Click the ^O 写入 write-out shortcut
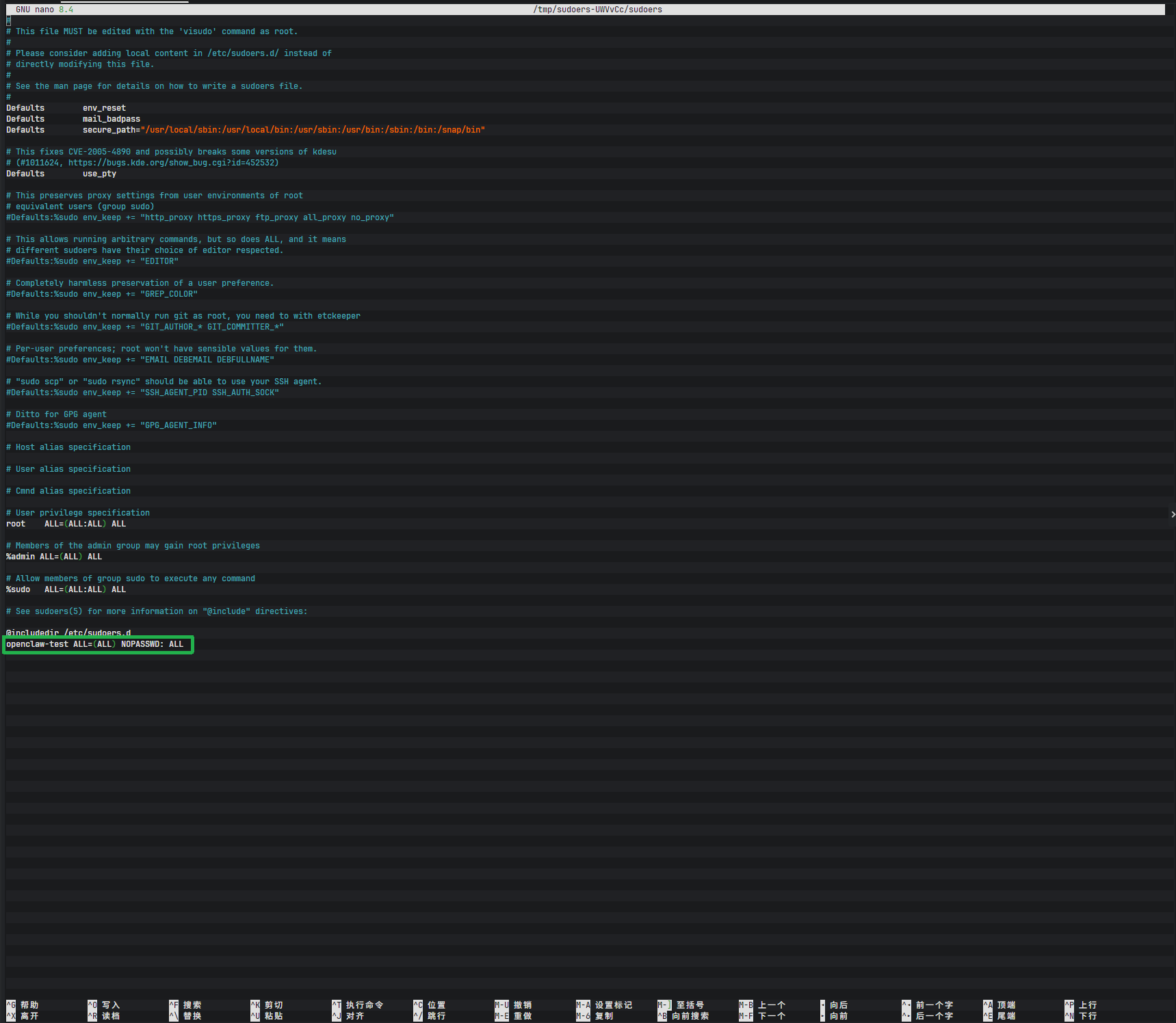 point(104,1005)
